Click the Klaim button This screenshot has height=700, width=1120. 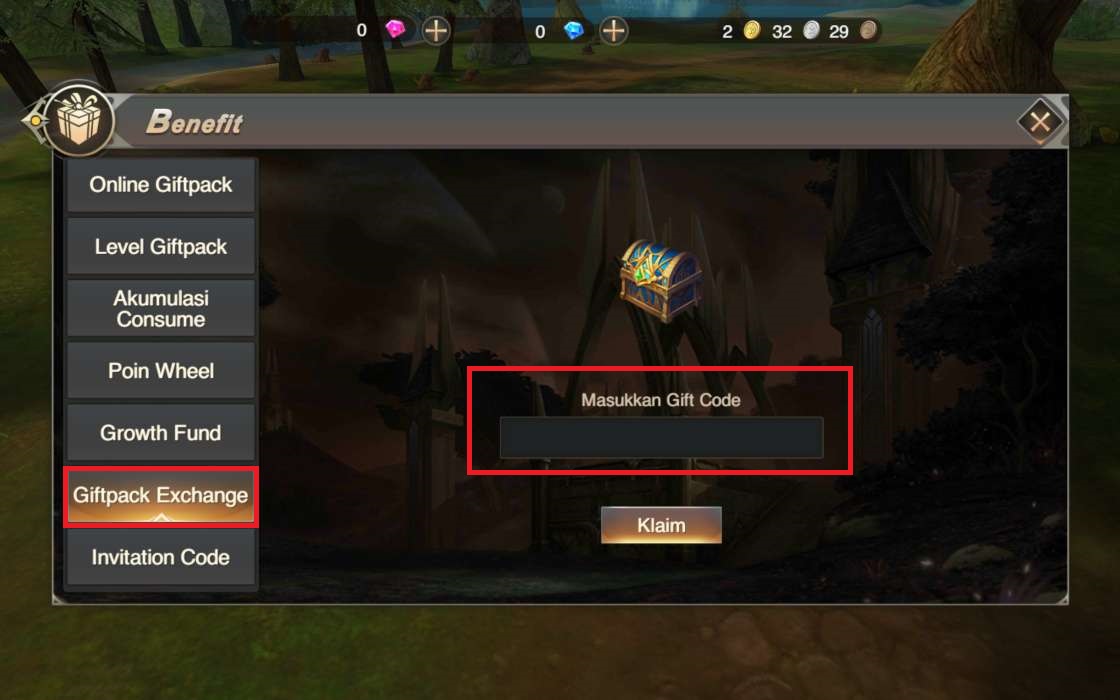click(x=661, y=525)
